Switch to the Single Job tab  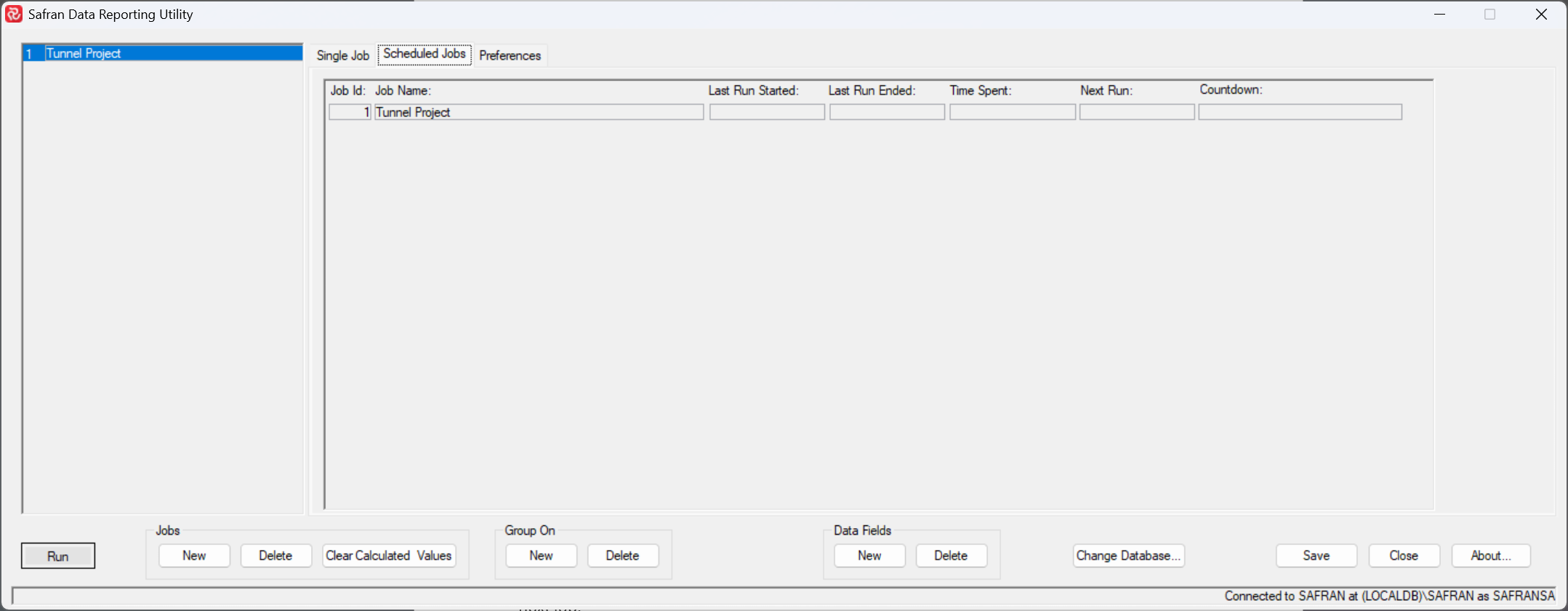[342, 55]
